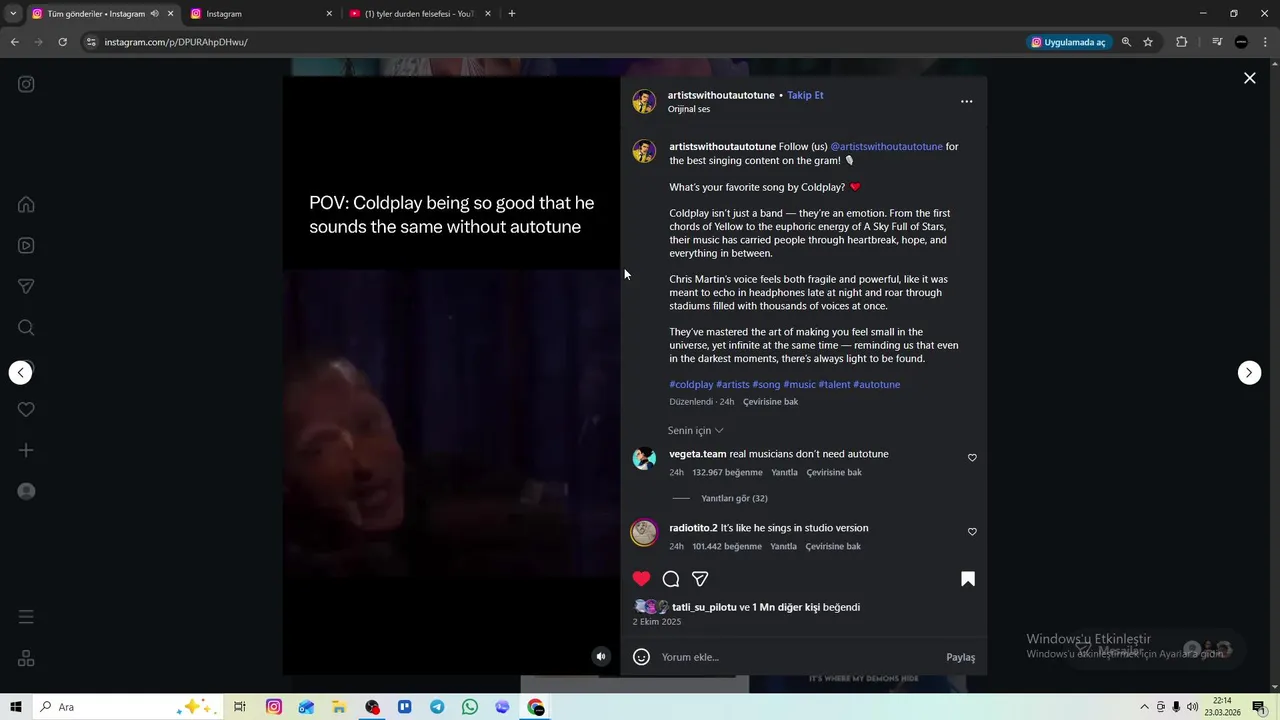Click Orijinal ses audio link
The width and height of the screenshot is (1280, 720).
pos(689,109)
